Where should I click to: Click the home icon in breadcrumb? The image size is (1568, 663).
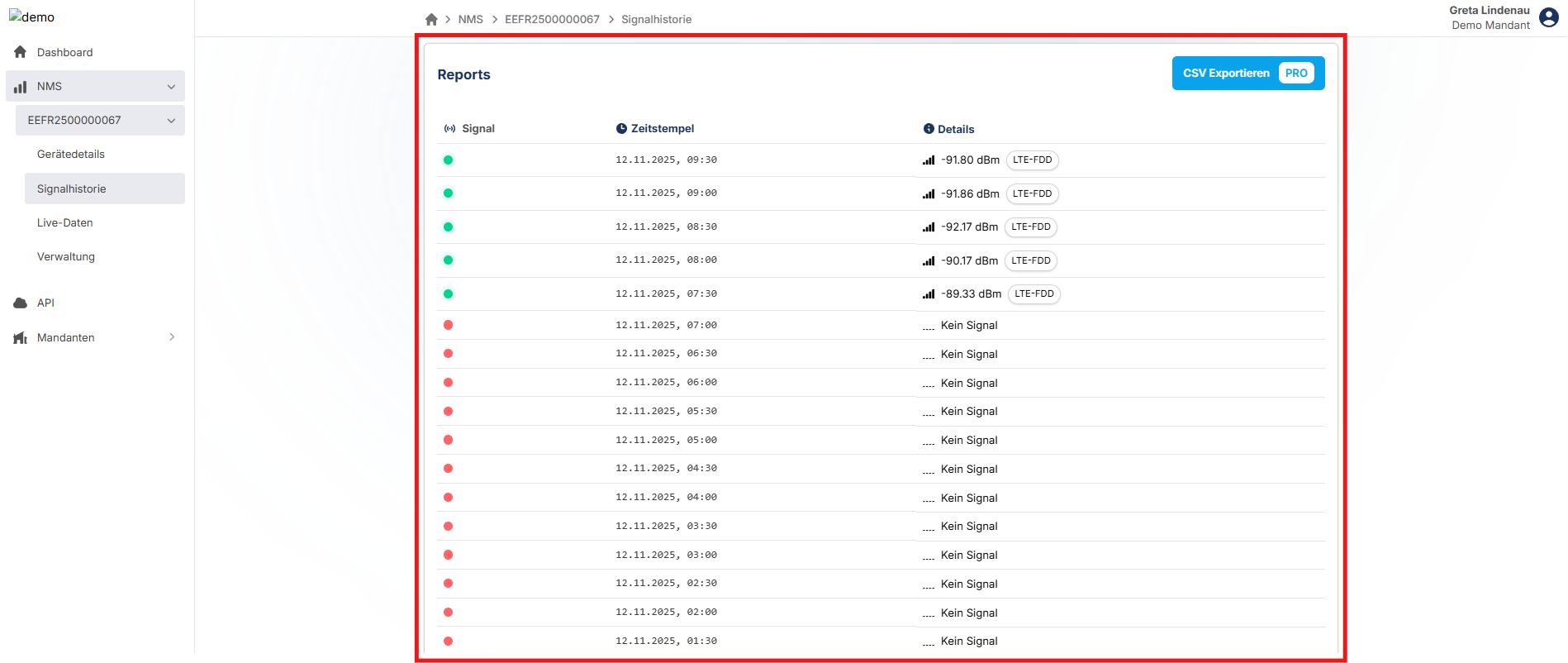point(431,19)
